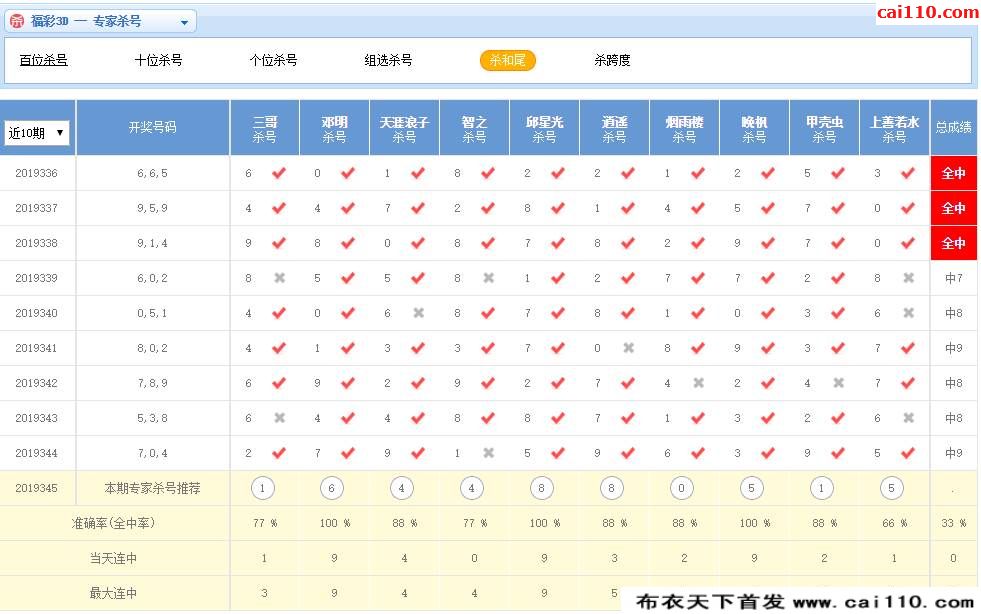
Task: Click 邓明 red checkmark in row 2019339
Action: point(348,278)
